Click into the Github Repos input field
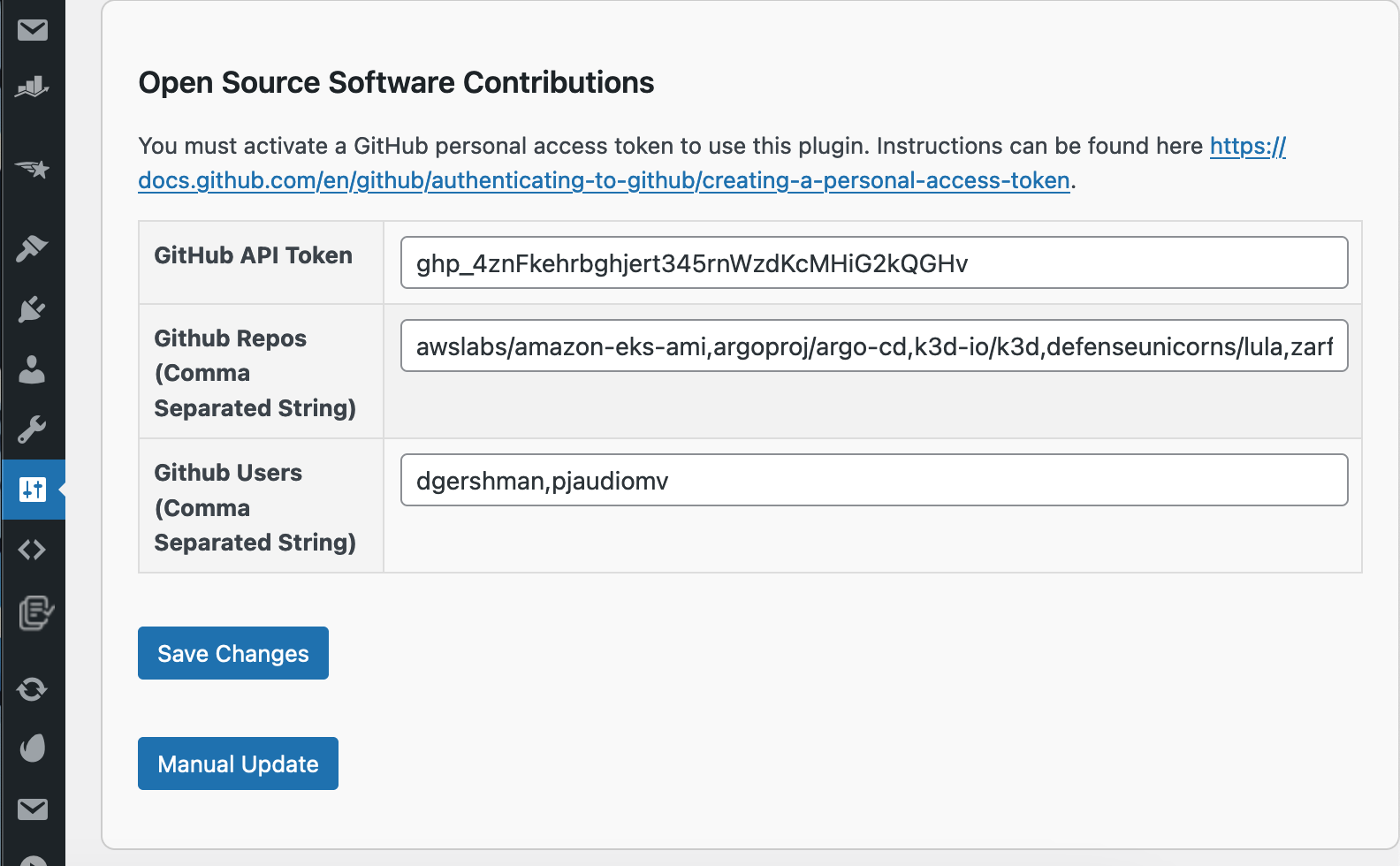The height and width of the screenshot is (866, 1400). pos(874,346)
